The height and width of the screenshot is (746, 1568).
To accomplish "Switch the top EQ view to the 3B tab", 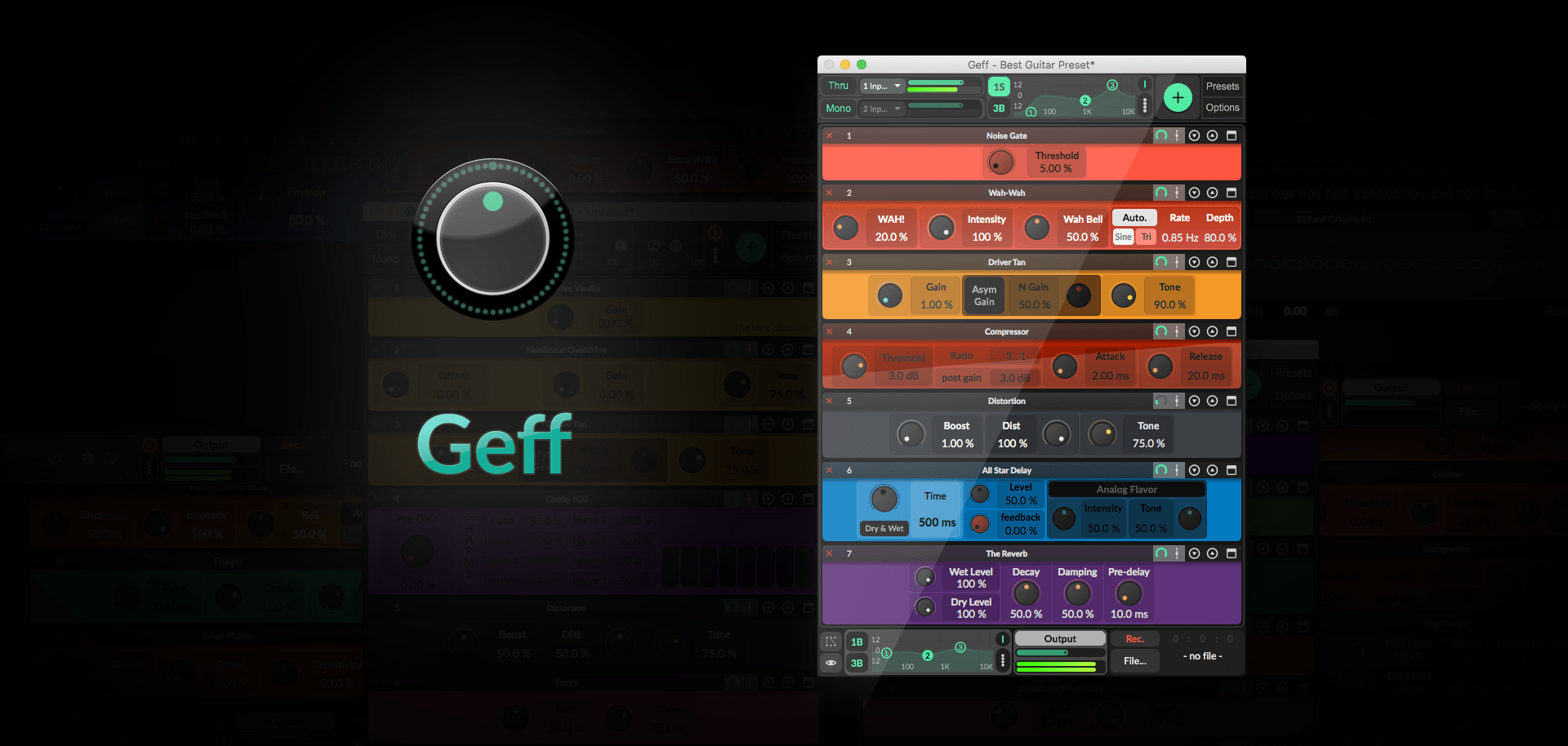I will point(998,107).
